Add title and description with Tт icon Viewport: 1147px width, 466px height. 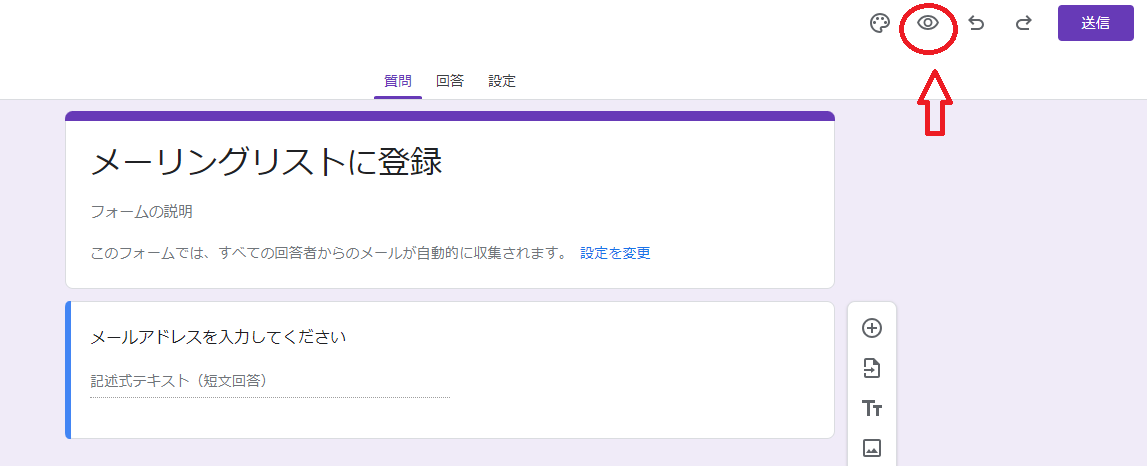[x=872, y=408]
